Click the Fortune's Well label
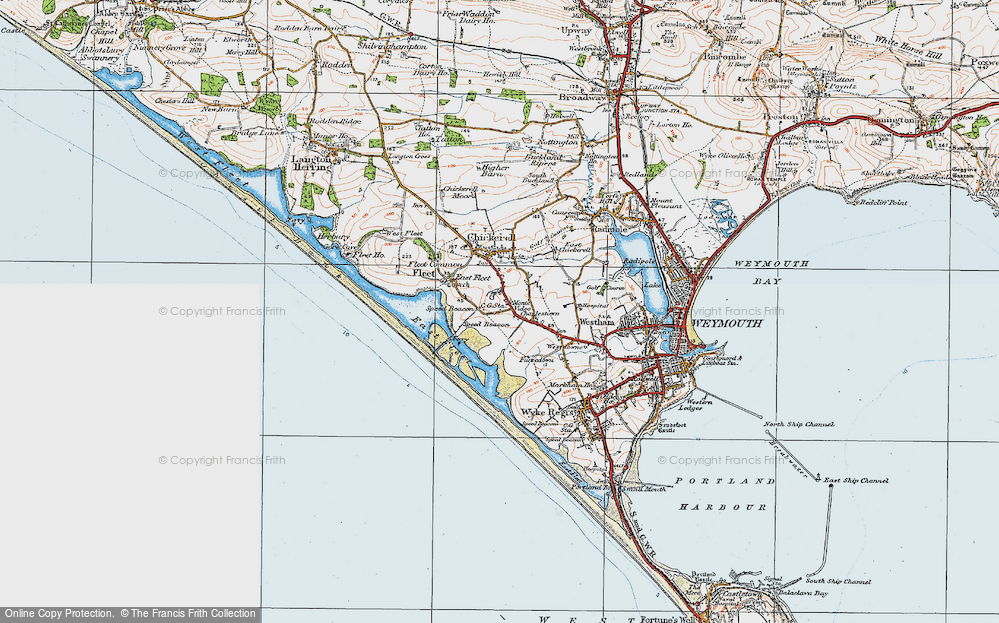This screenshot has height=623, width=999. click(668, 618)
